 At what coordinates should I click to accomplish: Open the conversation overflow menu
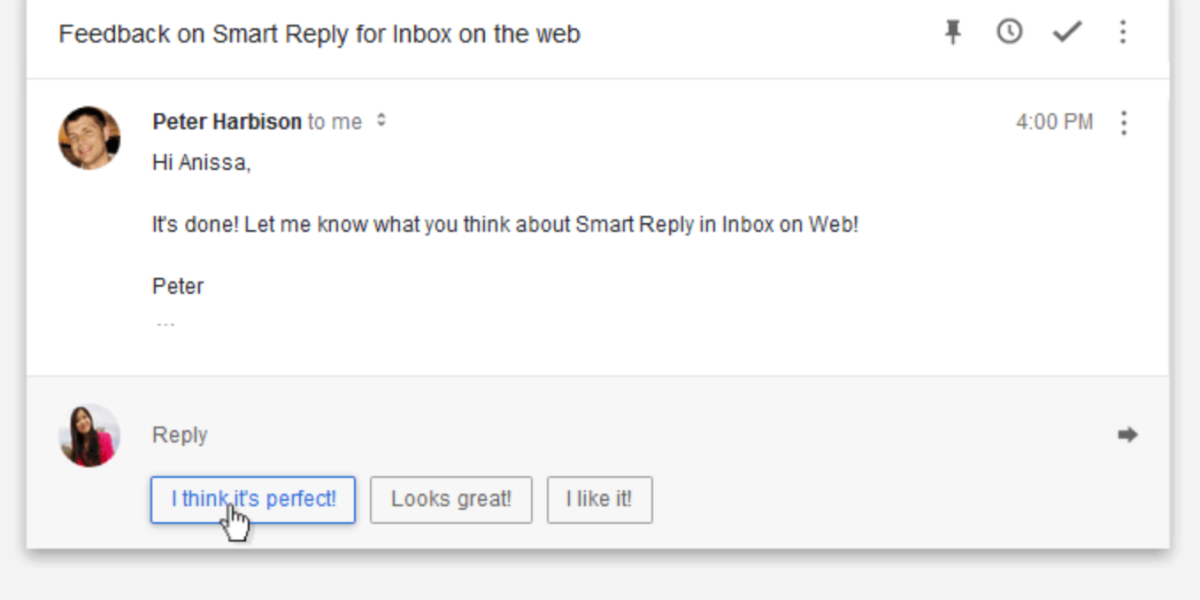coord(1123,31)
